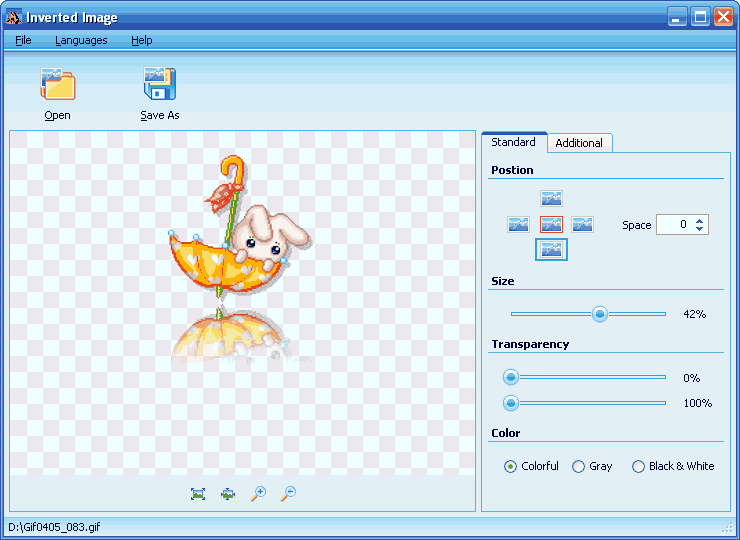Screen dimensions: 740x540
Task: Click the 'Postion' section heading
Action: (512, 170)
